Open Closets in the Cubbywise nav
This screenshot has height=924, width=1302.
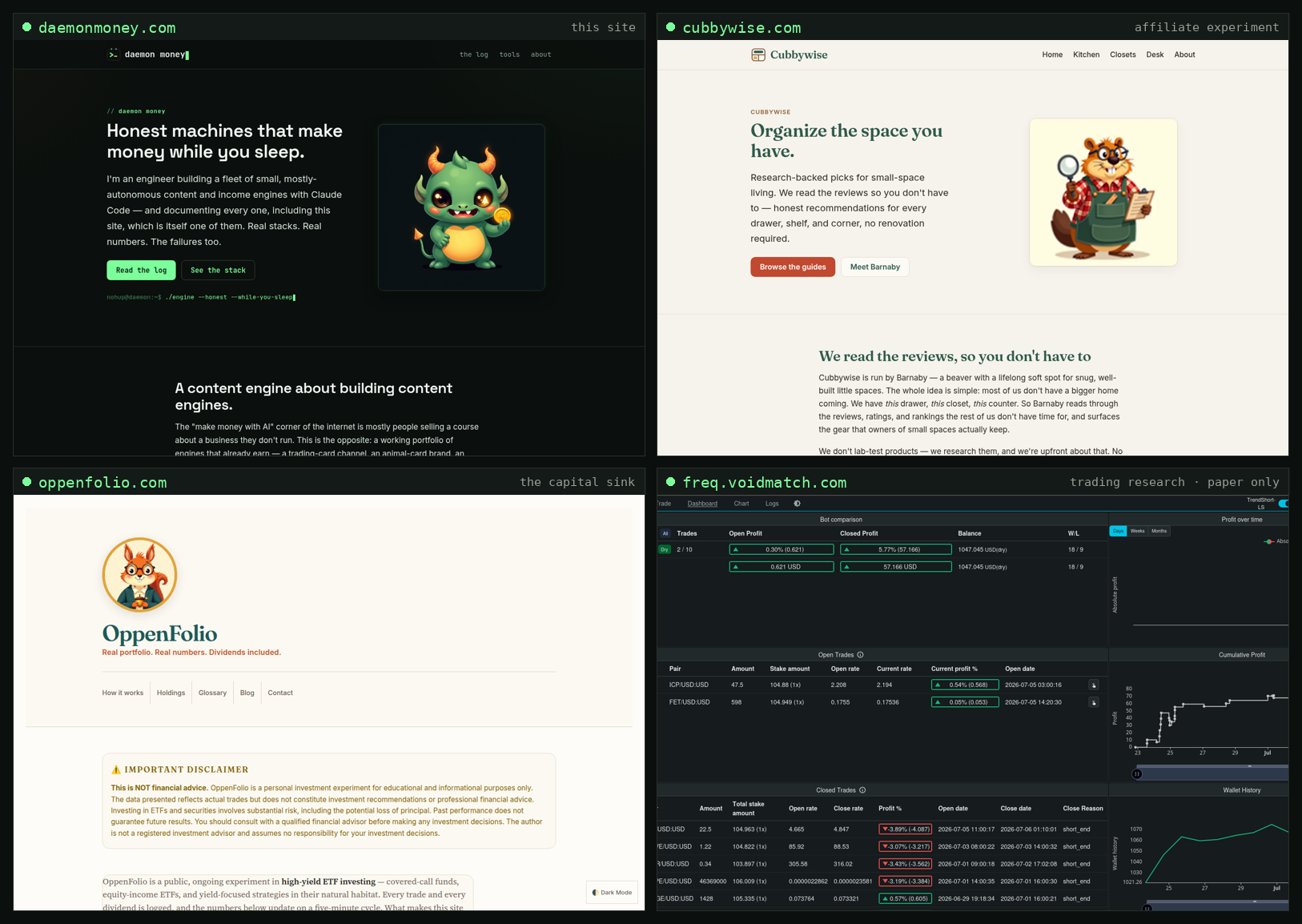point(1123,54)
